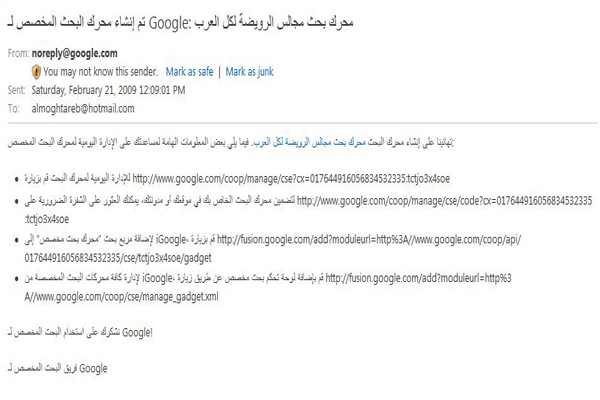This screenshot has width=600, height=400.
Task: Click recipient address almoghtareb@hotmail.com
Action: [x=87, y=107]
